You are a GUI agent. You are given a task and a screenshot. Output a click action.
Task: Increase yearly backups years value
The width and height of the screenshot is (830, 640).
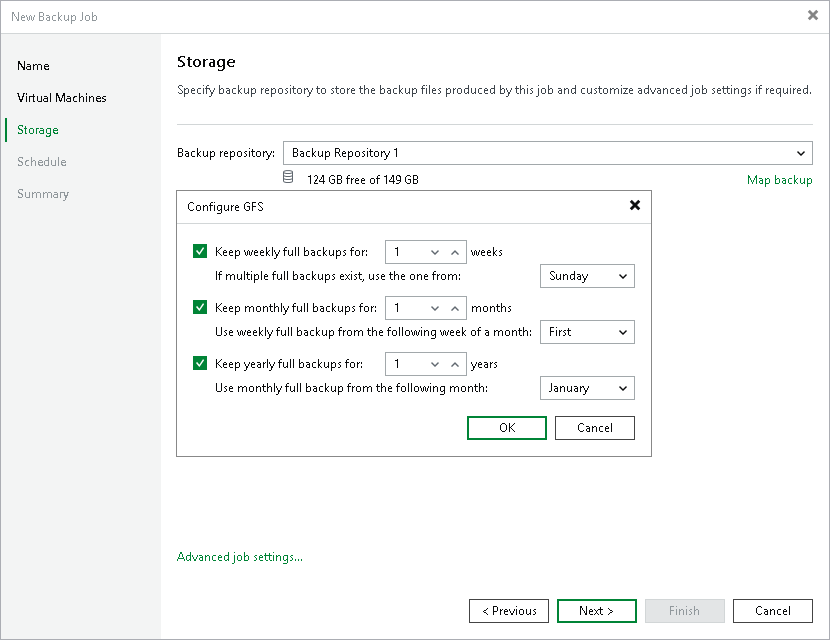(455, 364)
